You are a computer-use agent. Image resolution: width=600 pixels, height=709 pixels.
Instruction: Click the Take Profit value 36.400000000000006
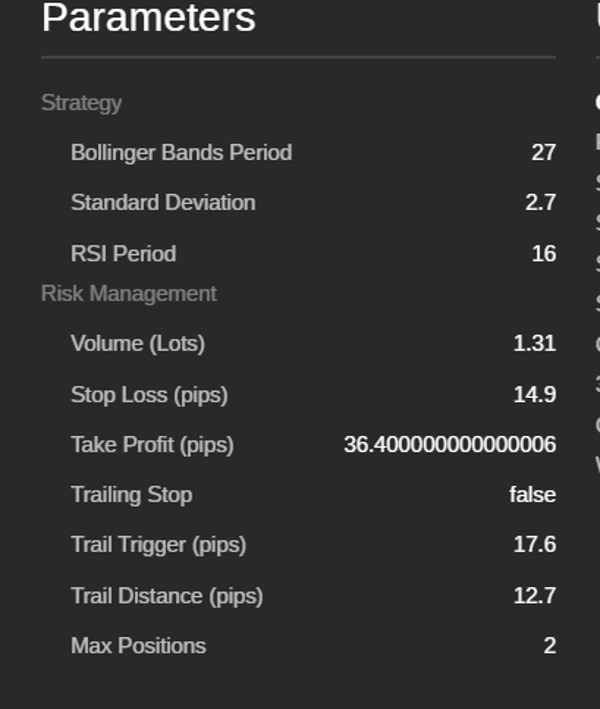tap(450, 445)
